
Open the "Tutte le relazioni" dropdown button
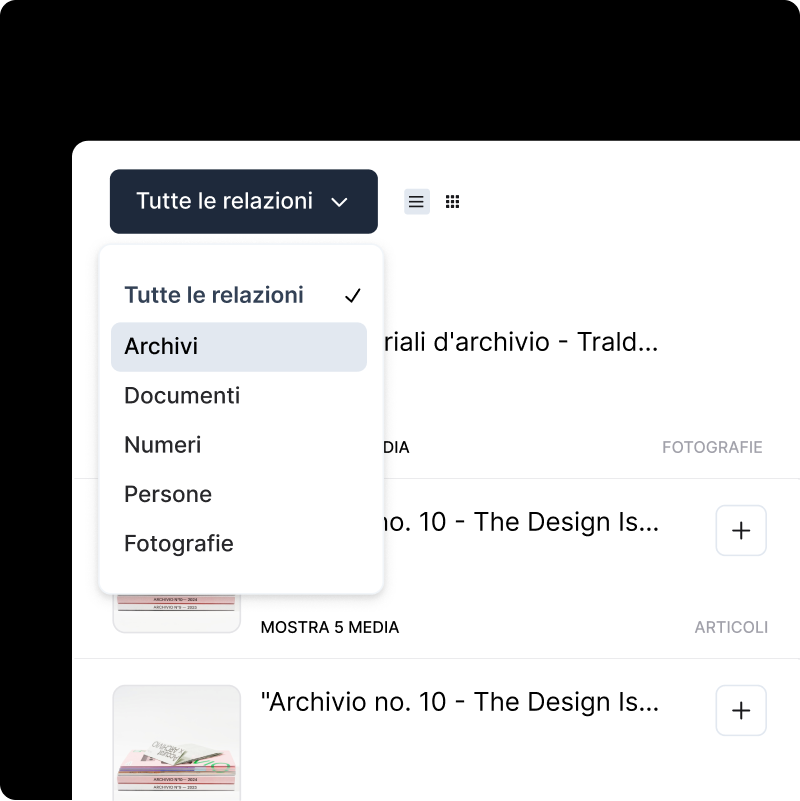[243, 201]
